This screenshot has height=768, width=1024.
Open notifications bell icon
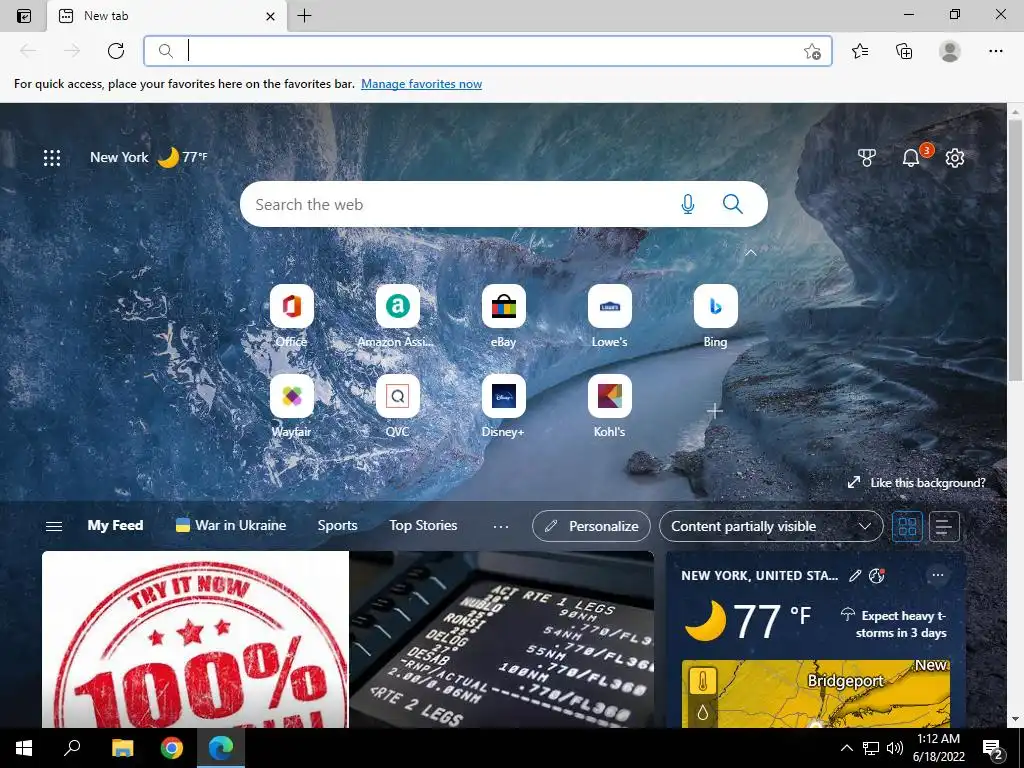[910, 157]
